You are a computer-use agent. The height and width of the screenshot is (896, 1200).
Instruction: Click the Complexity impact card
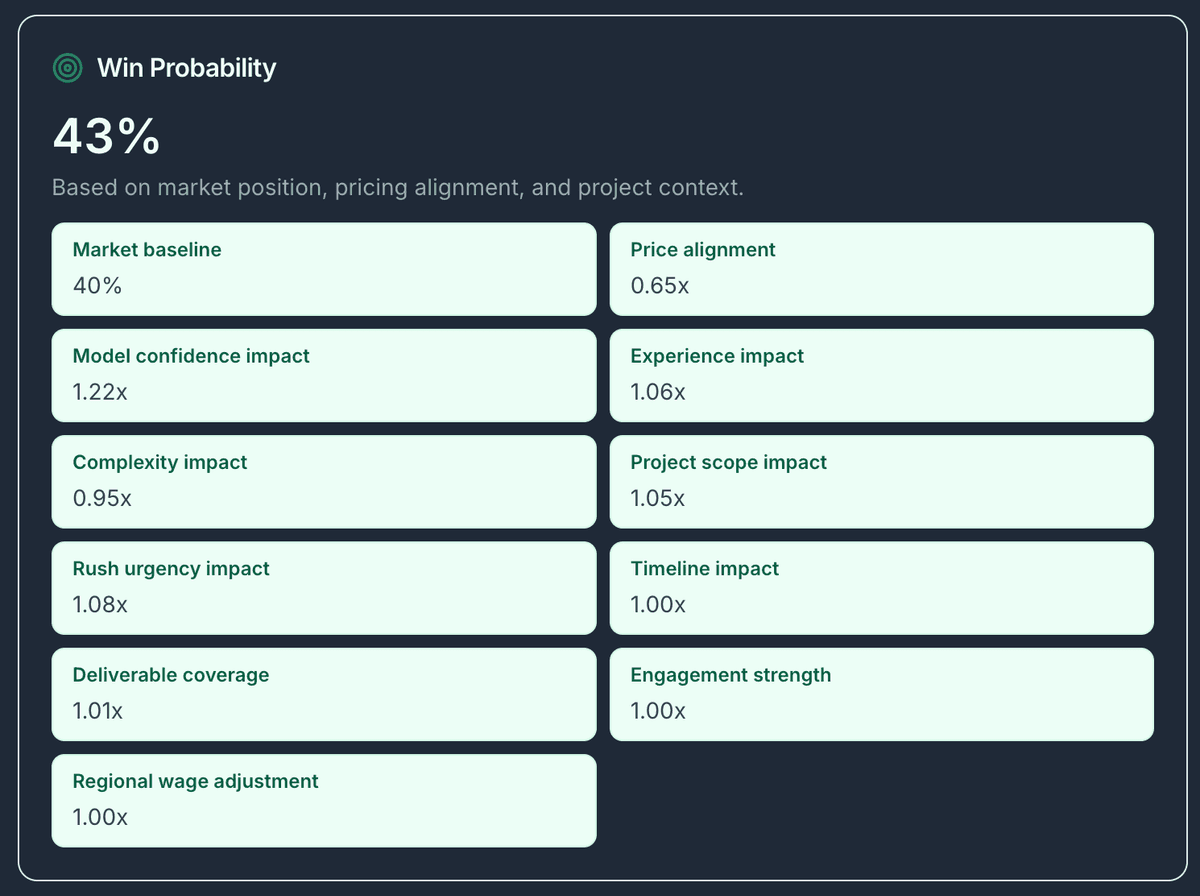(323, 481)
